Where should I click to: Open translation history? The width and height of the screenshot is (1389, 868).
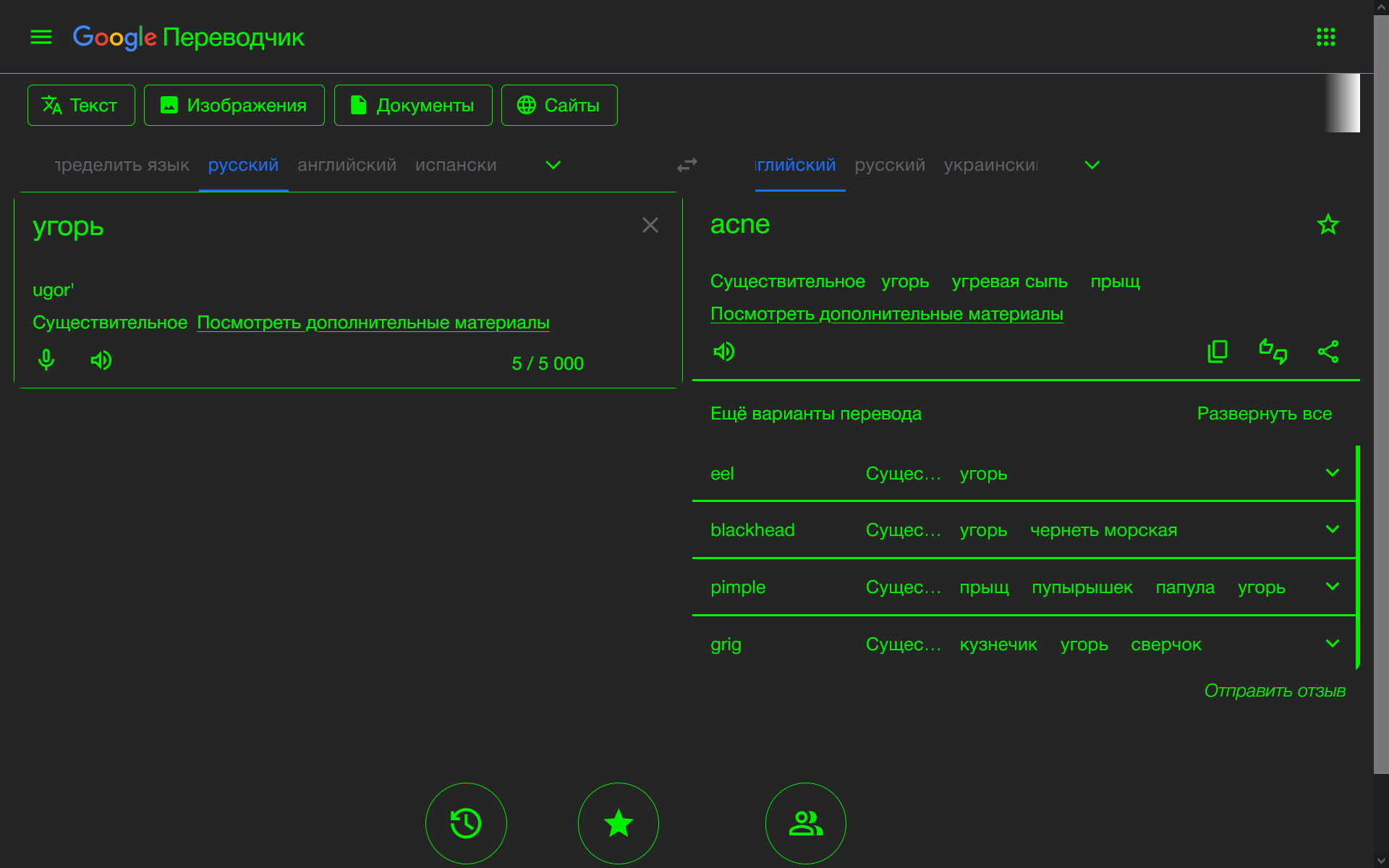[x=466, y=823]
